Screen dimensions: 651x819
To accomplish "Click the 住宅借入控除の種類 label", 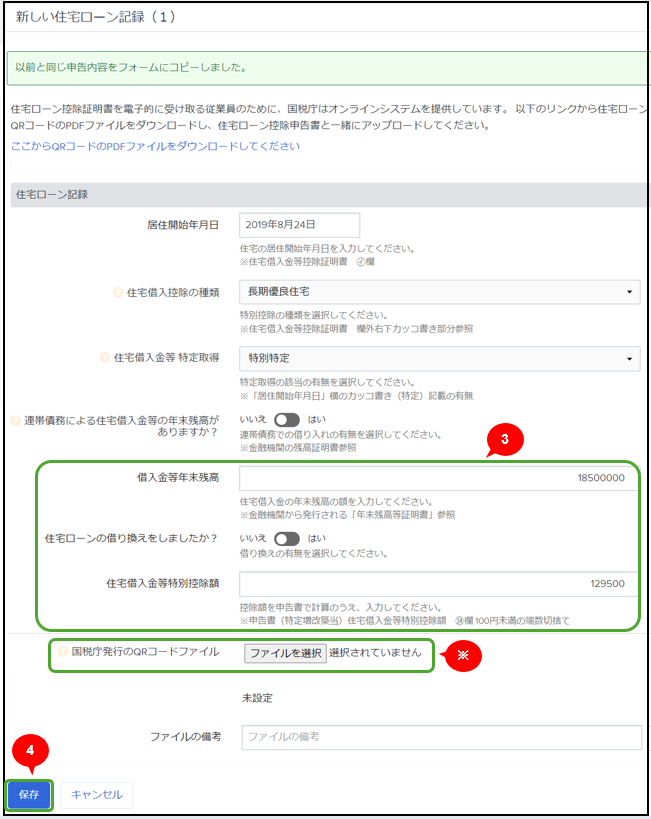I will pyautogui.click(x=173, y=292).
